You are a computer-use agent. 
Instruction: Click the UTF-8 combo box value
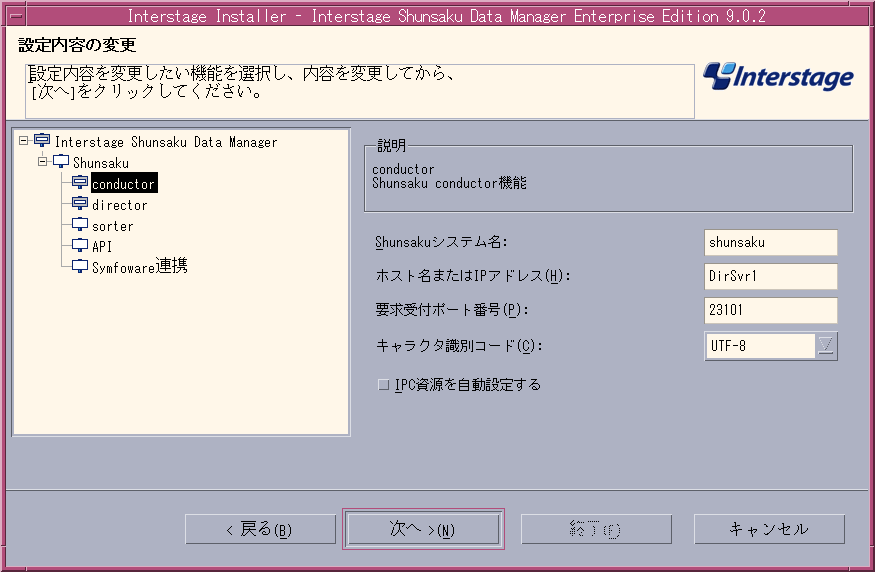coord(759,346)
